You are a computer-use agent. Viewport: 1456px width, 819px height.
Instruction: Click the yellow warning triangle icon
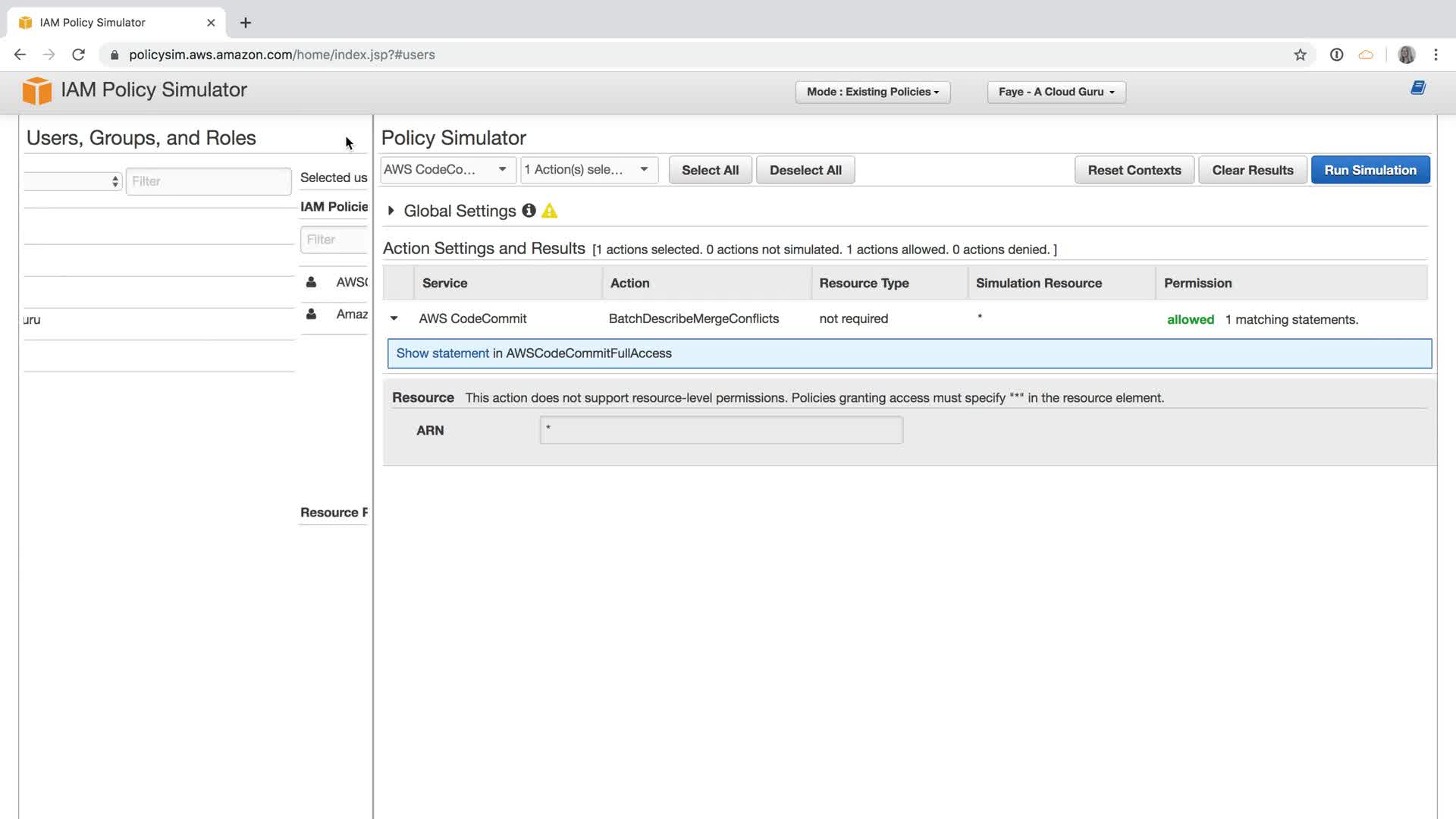tap(550, 211)
